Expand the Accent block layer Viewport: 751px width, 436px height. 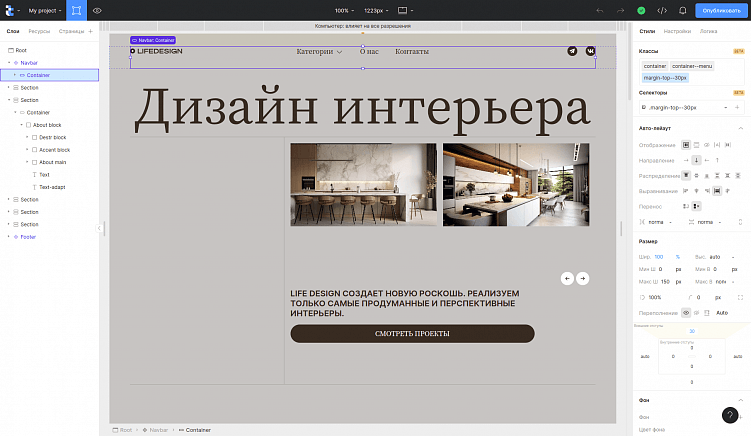27,150
